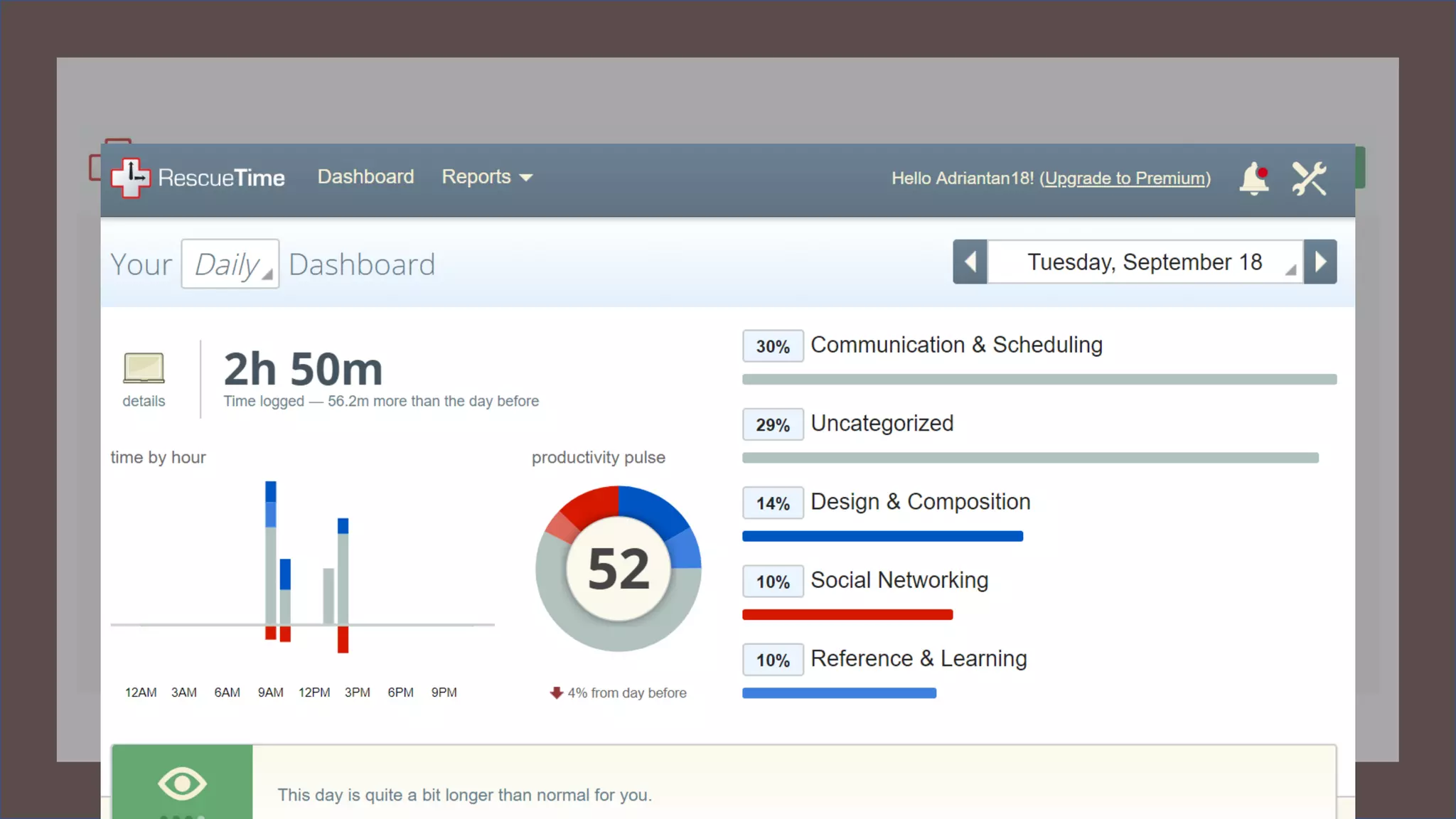Open the notifications bell
Viewport: 1456px width, 819px height.
click(1254, 178)
